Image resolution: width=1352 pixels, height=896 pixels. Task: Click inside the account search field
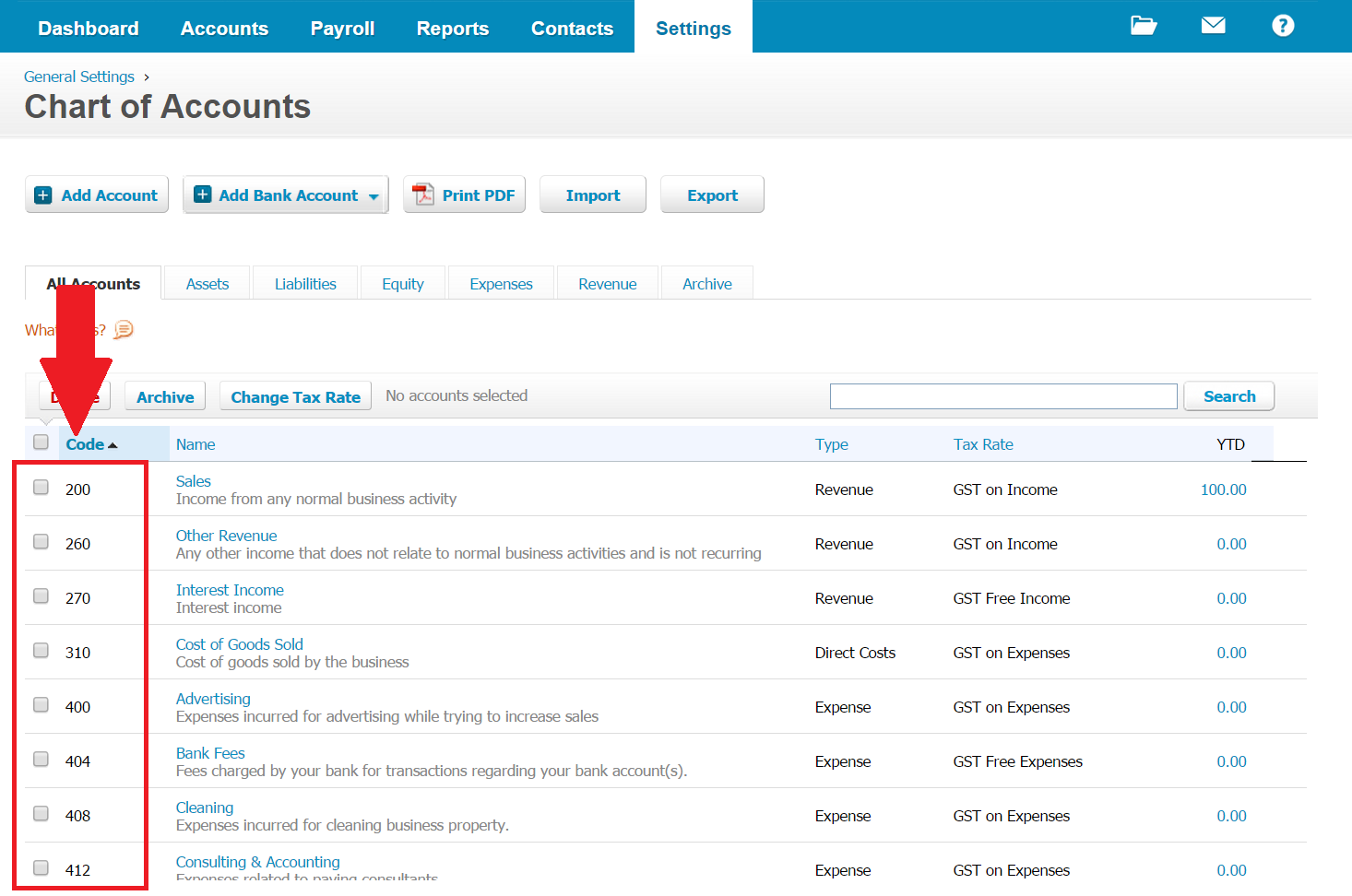[1002, 396]
